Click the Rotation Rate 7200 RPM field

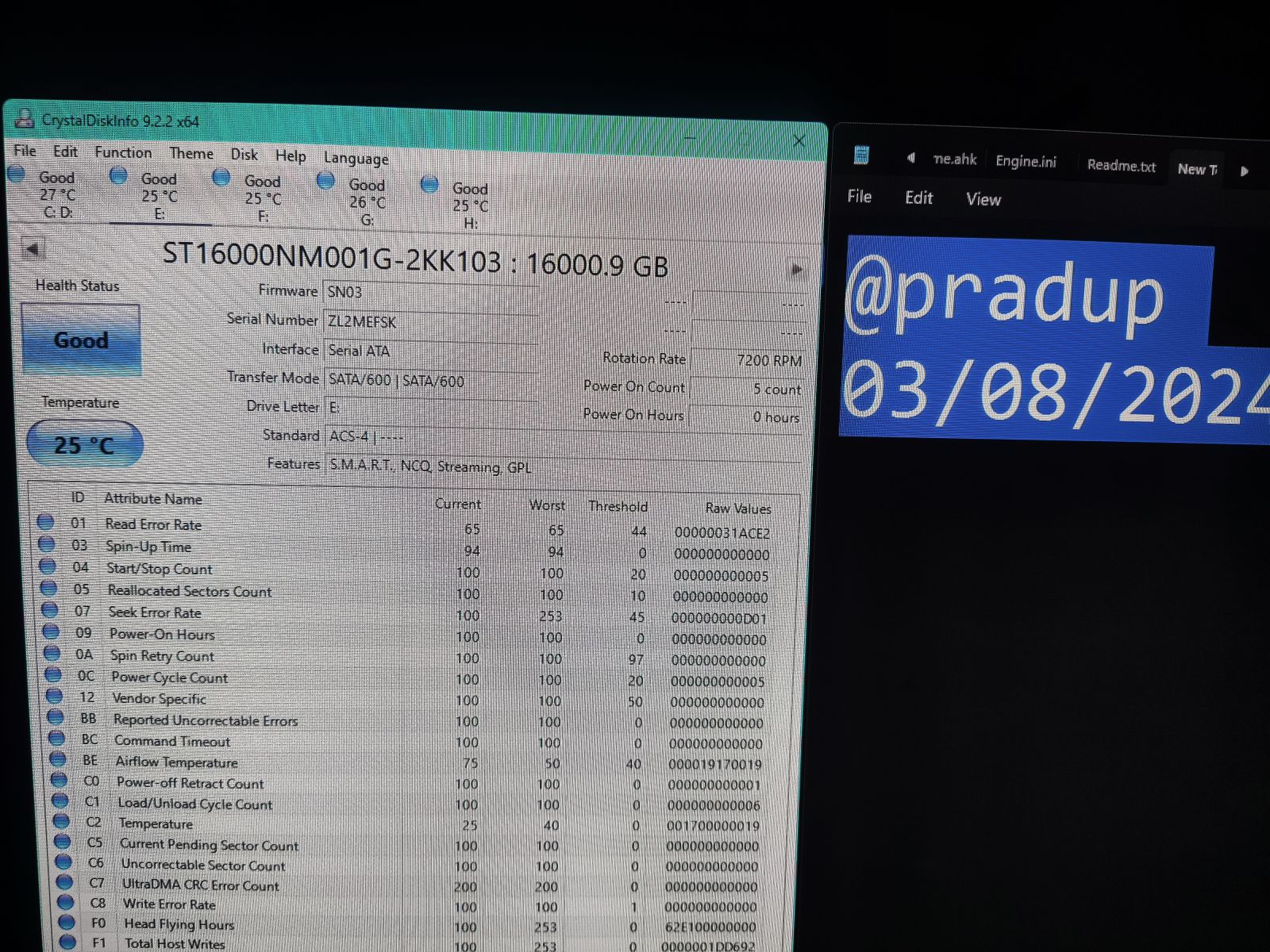coord(747,360)
